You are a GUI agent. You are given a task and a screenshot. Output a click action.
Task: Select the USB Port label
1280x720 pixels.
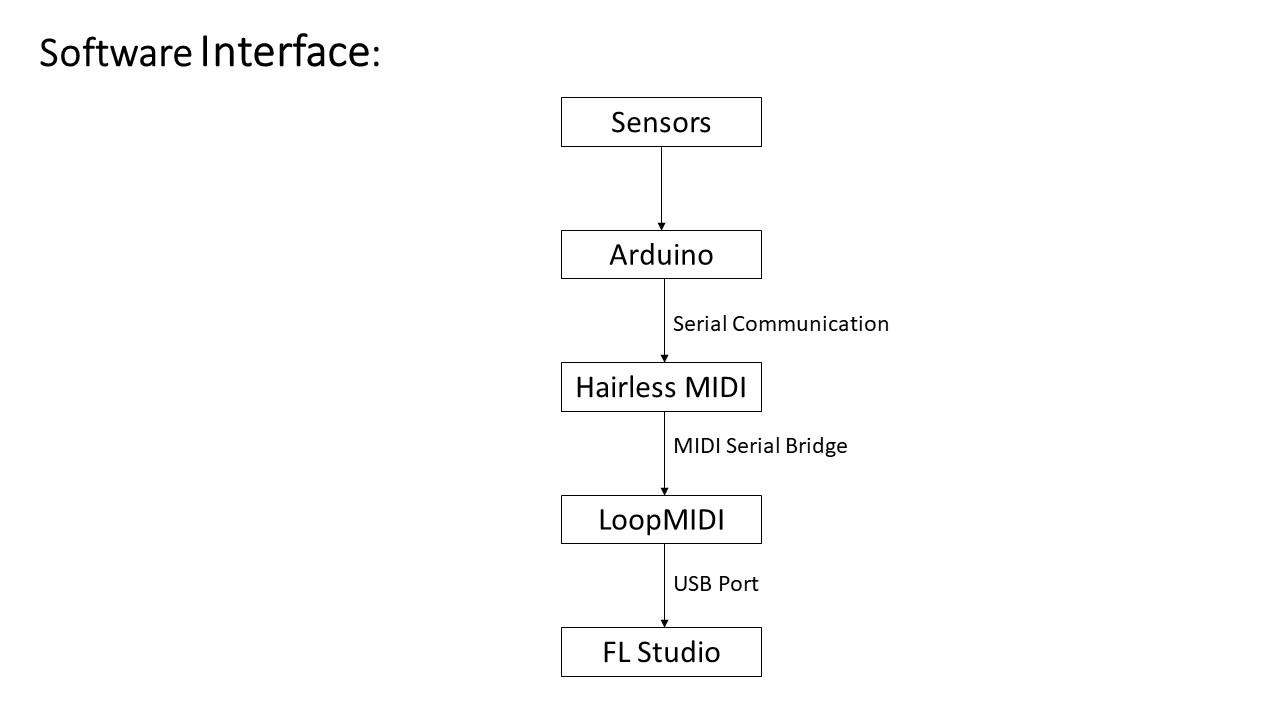[x=716, y=584]
